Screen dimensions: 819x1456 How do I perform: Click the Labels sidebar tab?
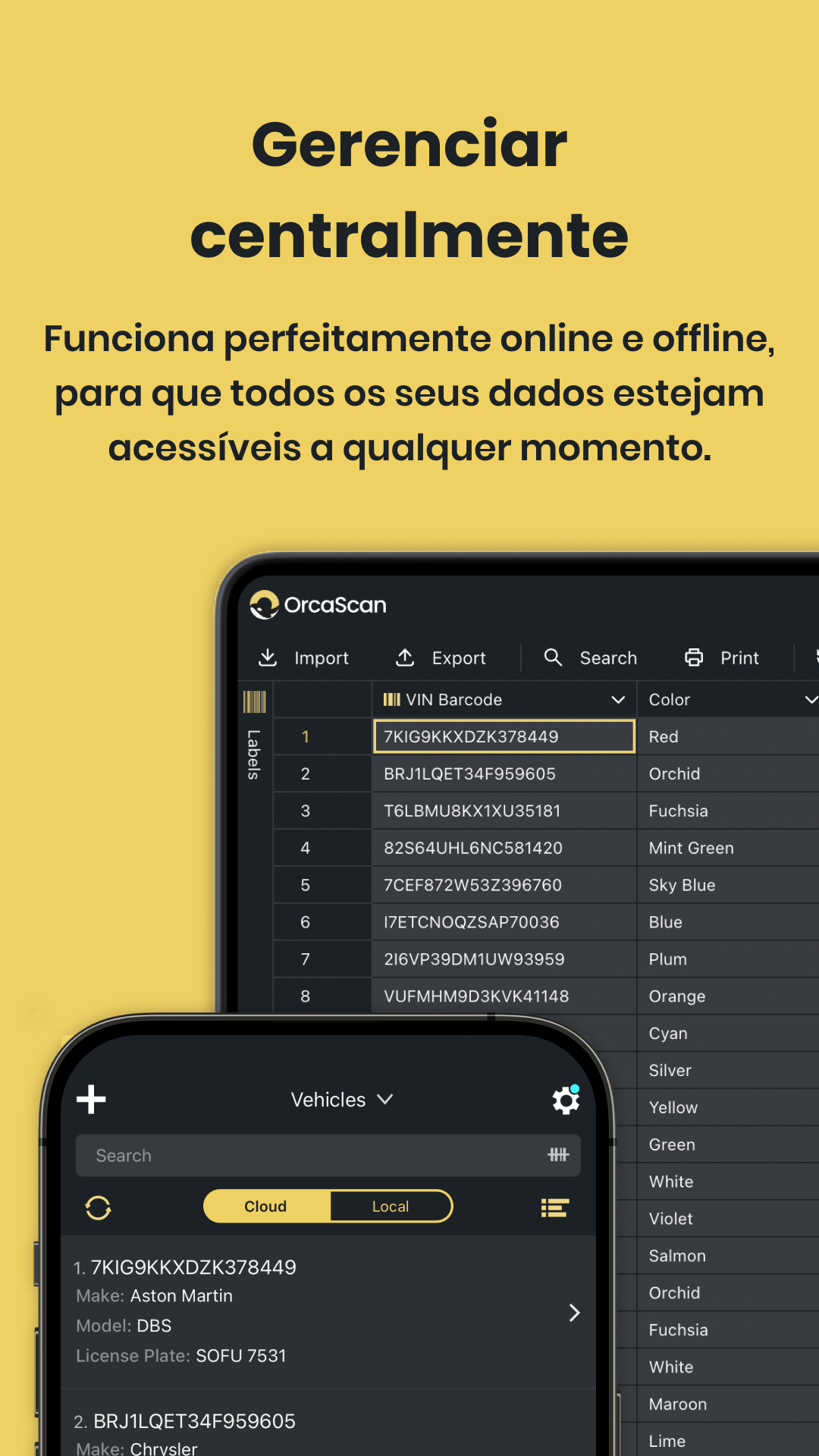[254, 755]
